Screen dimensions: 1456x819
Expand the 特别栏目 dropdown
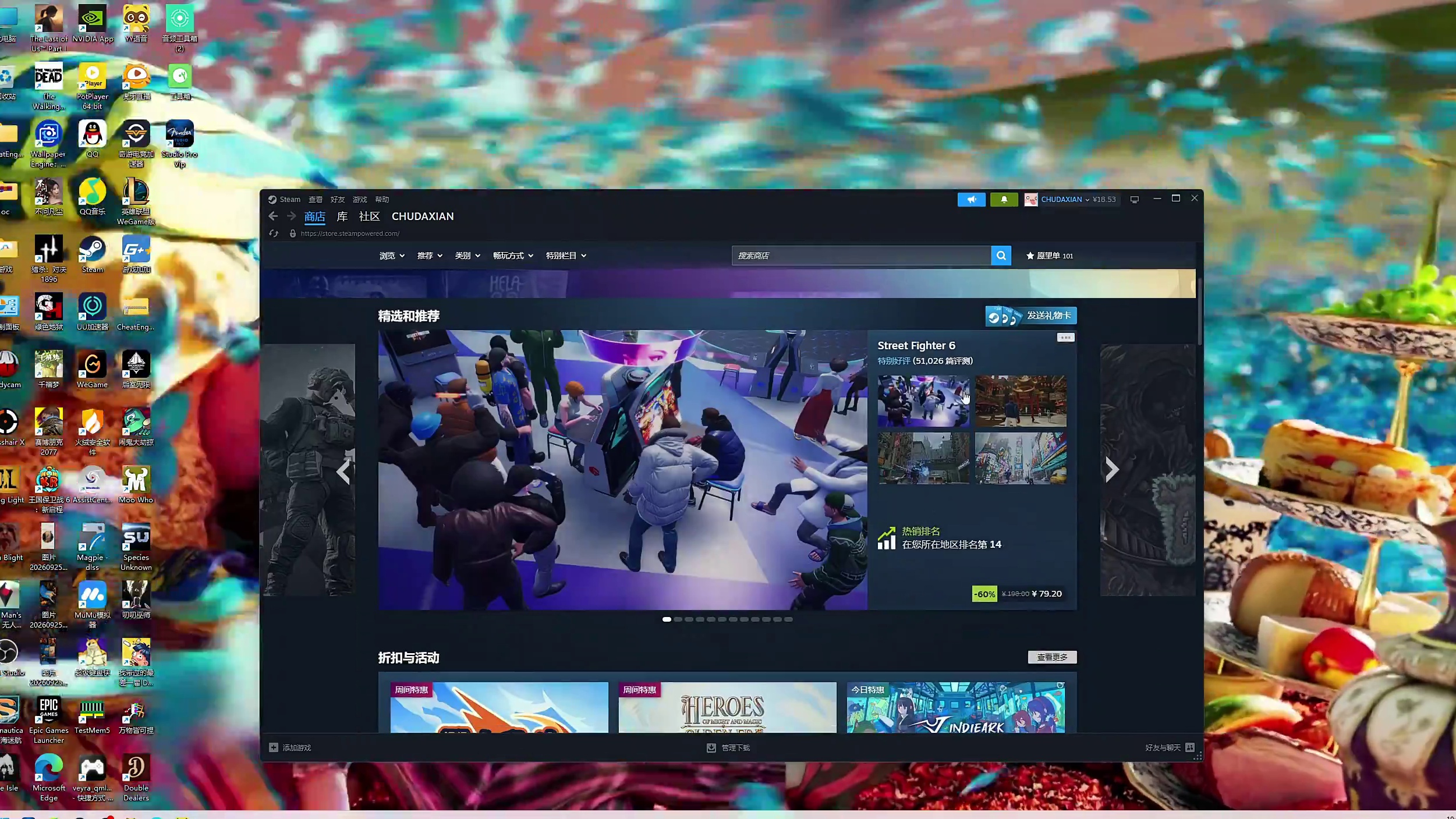566,256
